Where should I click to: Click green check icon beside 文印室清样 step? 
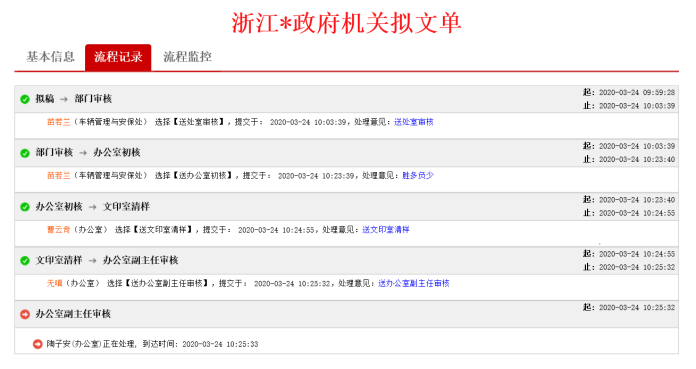tap(25, 261)
